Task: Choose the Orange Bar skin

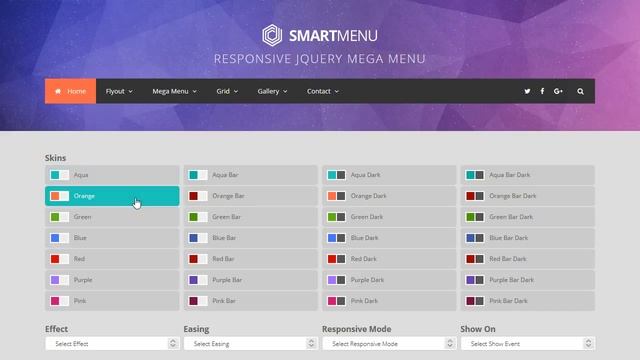Action: (251, 196)
